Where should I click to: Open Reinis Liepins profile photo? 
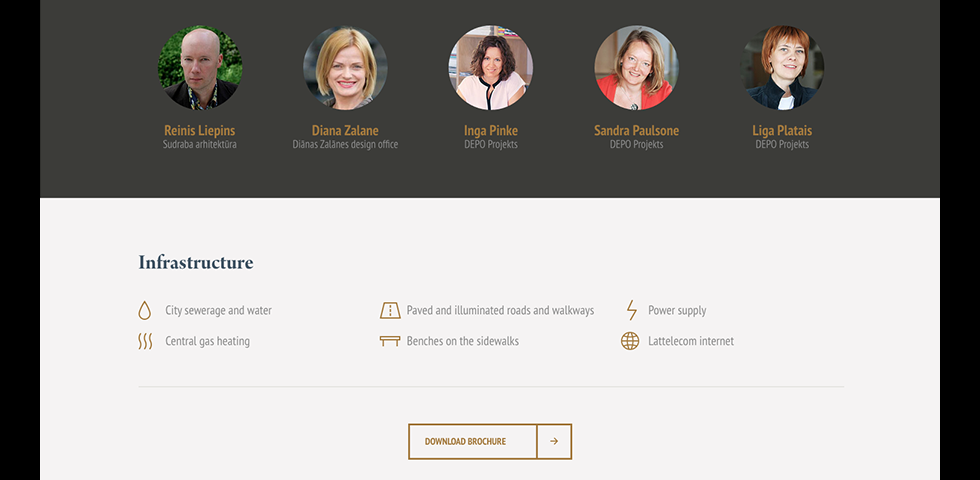200,68
